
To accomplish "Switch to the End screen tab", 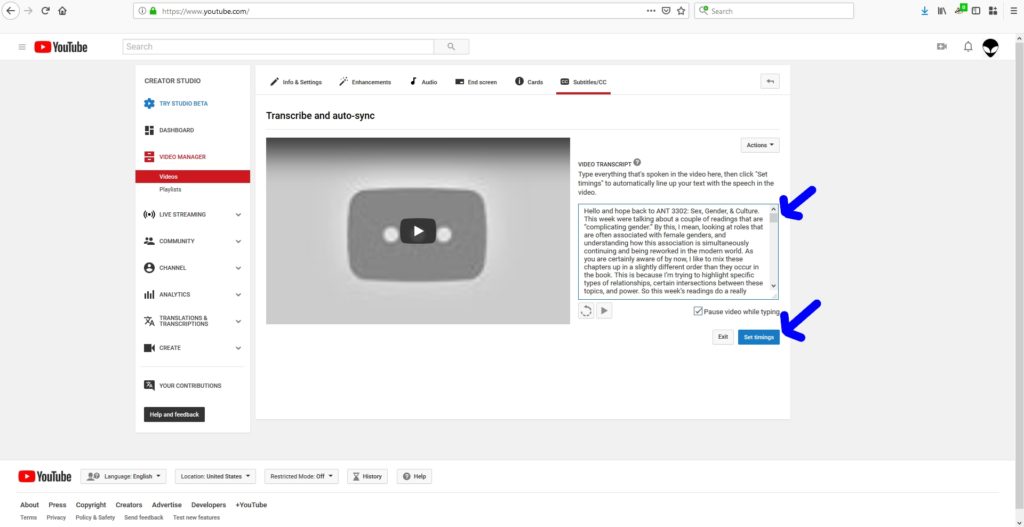I will pyautogui.click(x=476, y=82).
